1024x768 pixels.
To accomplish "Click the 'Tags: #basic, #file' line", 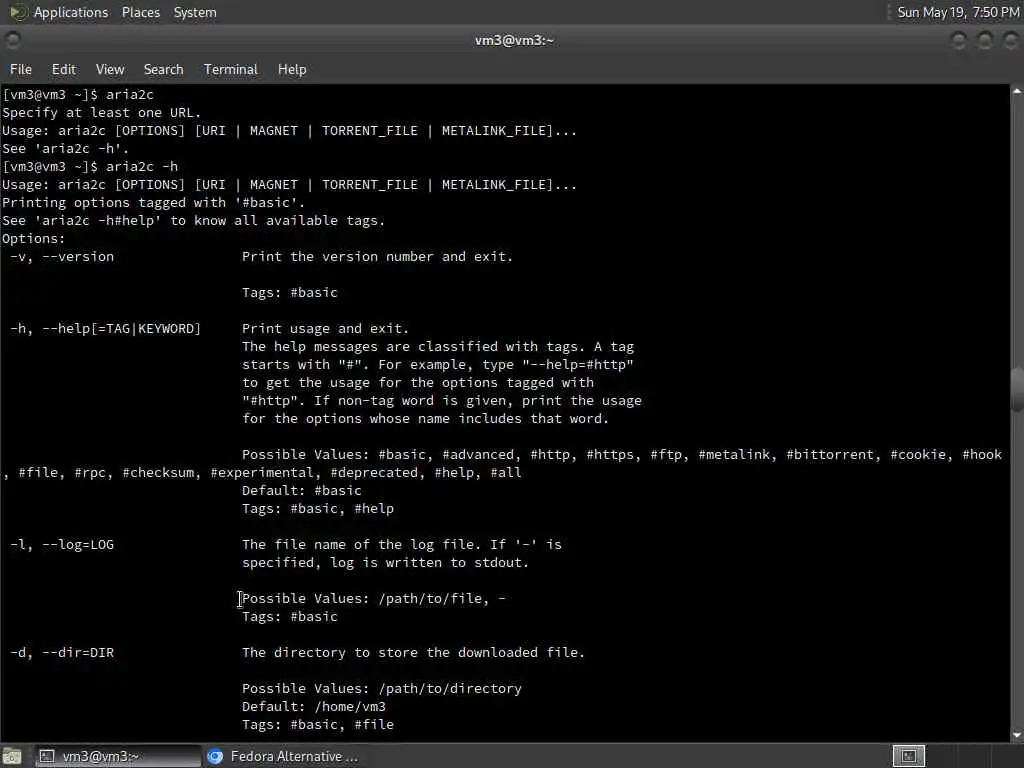I will [x=317, y=724].
